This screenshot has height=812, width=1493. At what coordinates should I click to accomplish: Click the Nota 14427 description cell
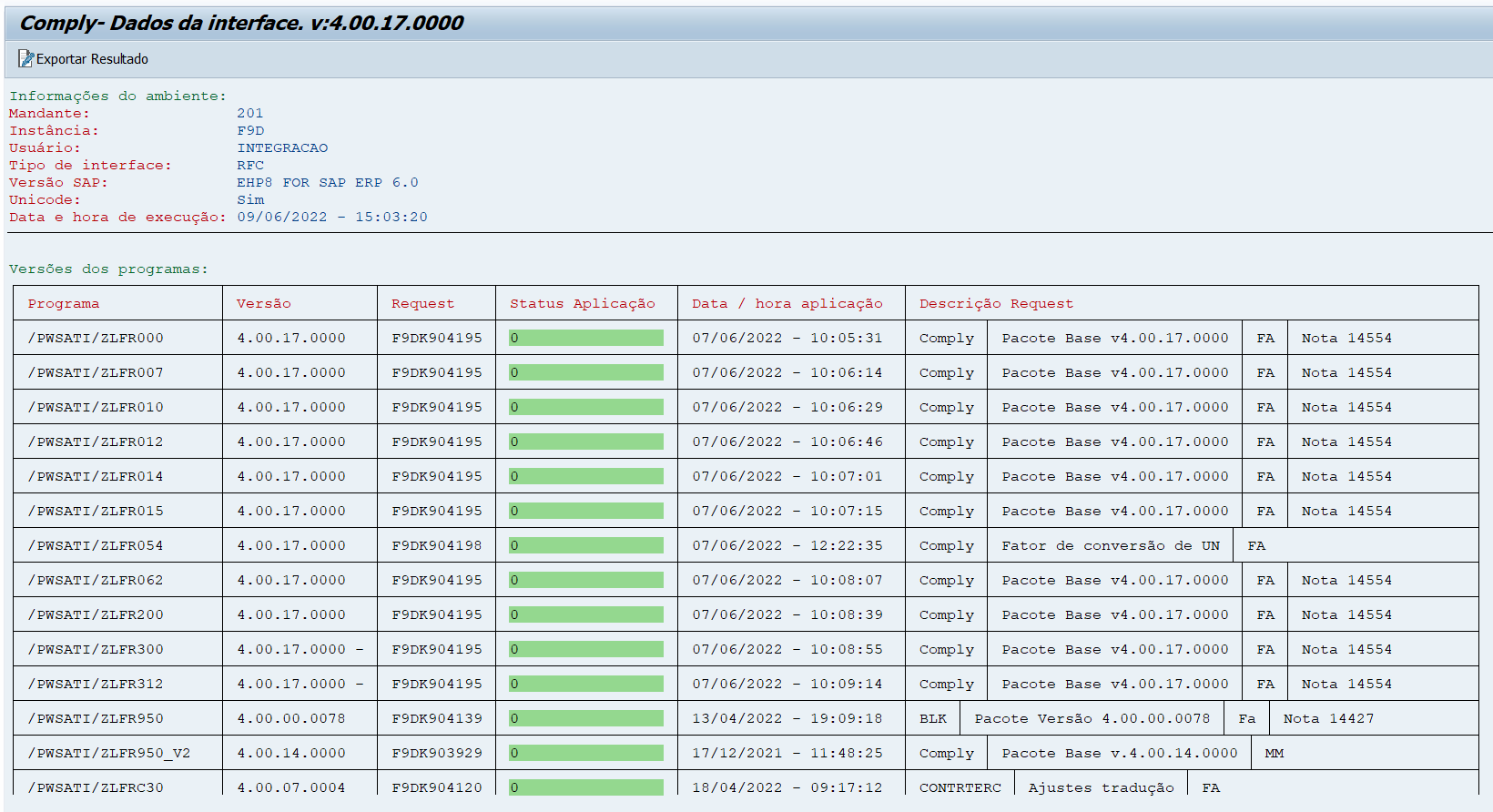coord(1328,719)
